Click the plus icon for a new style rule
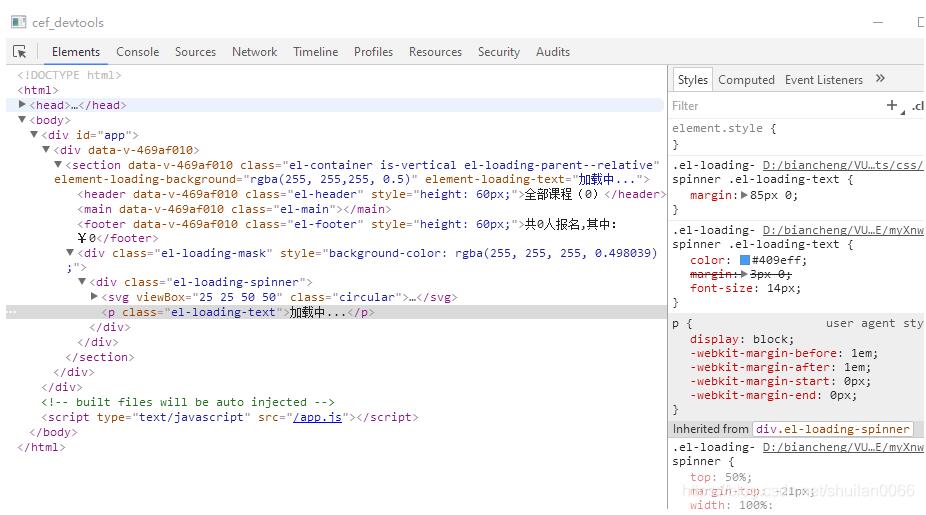This screenshot has height=515, width=926. click(892, 105)
